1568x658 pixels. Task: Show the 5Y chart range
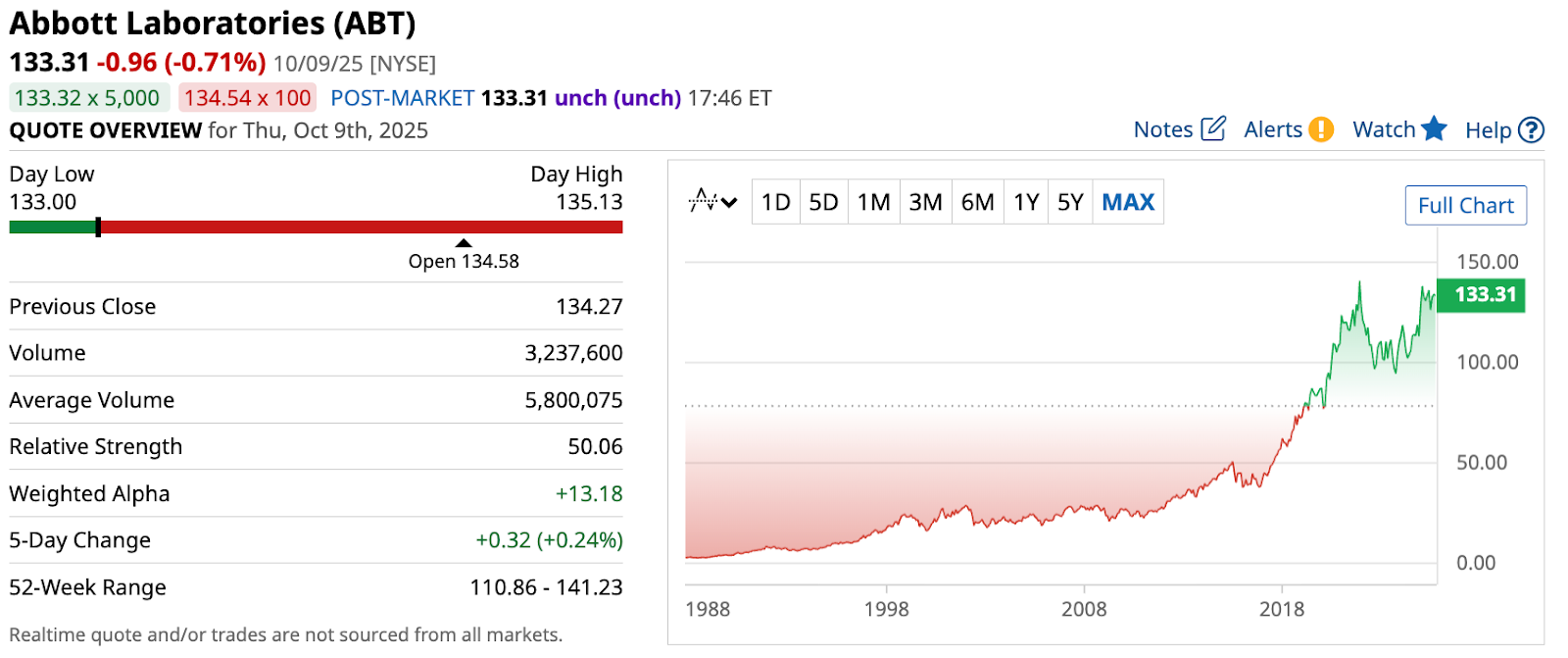[x=1070, y=202]
